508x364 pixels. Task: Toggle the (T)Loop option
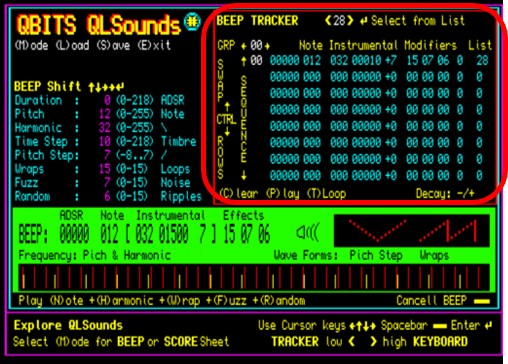click(x=326, y=194)
